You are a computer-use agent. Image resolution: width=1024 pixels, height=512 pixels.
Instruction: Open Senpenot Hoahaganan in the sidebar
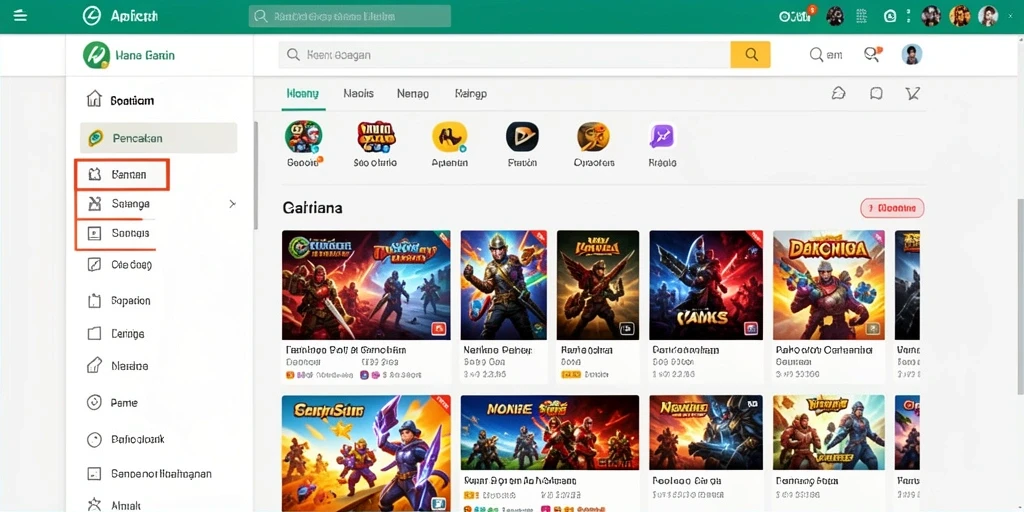pos(150,473)
